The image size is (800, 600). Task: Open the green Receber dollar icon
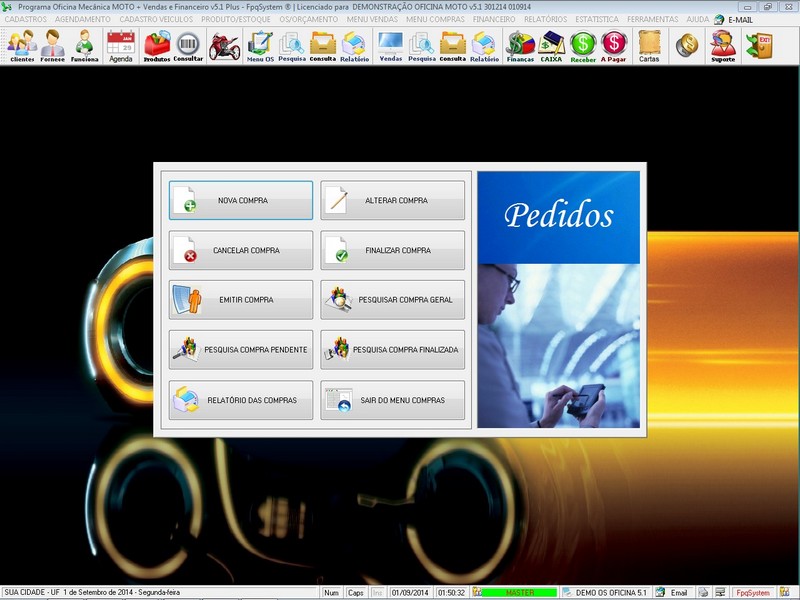(583, 46)
